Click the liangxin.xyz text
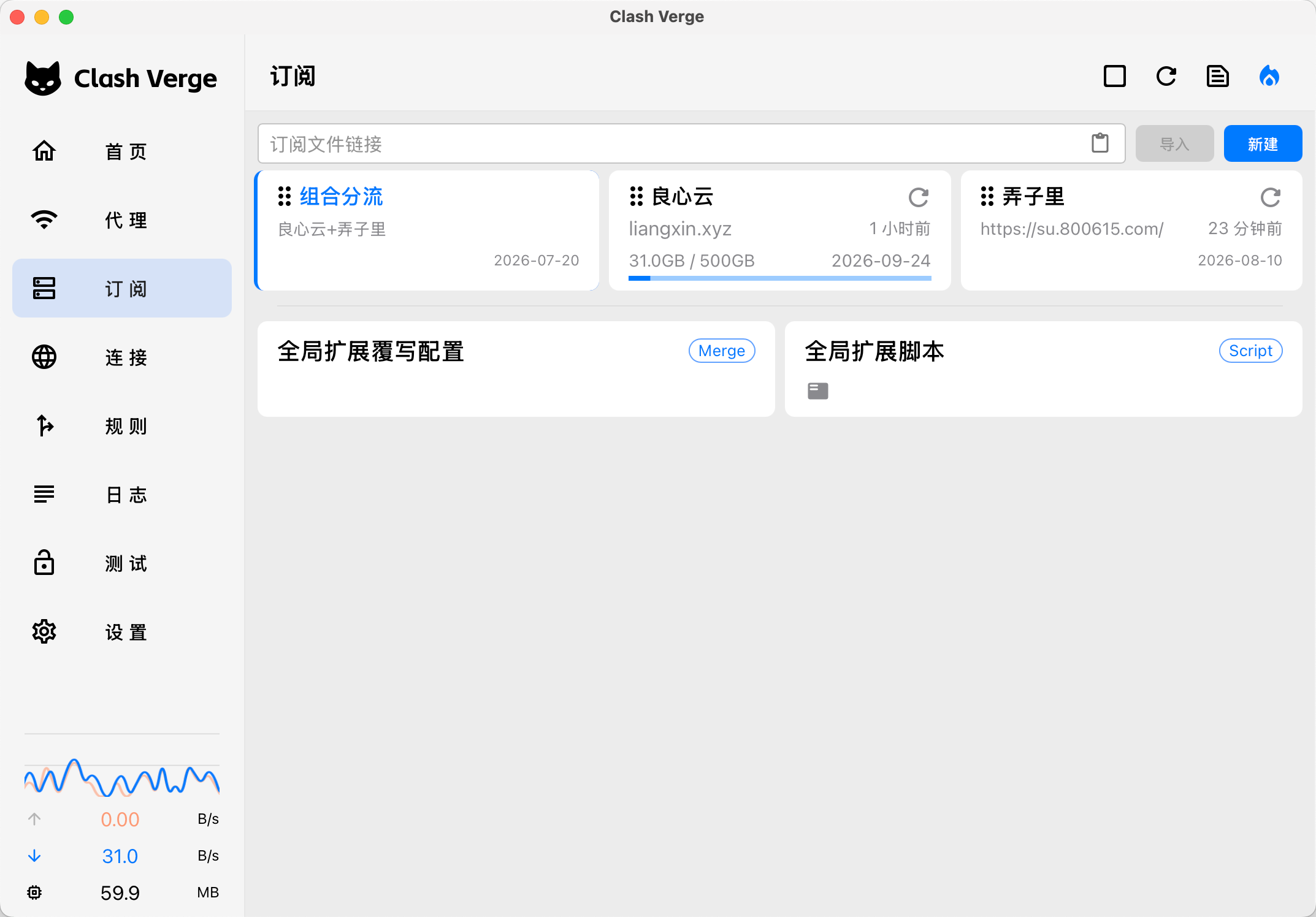Screen dimensions: 1316x917 (x=680, y=229)
